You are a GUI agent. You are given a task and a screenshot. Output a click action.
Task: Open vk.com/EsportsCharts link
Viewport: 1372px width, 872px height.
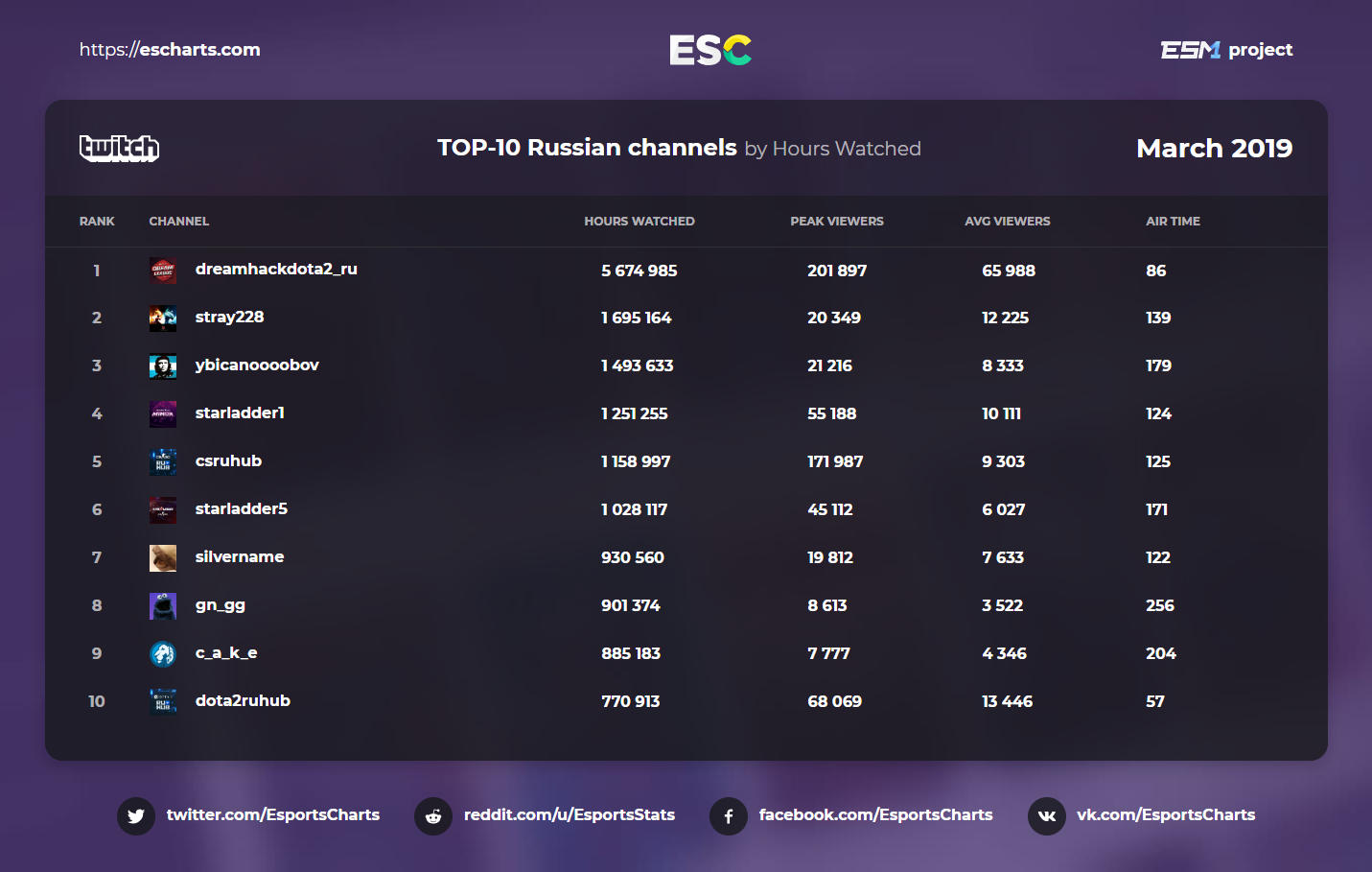[x=1166, y=814]
